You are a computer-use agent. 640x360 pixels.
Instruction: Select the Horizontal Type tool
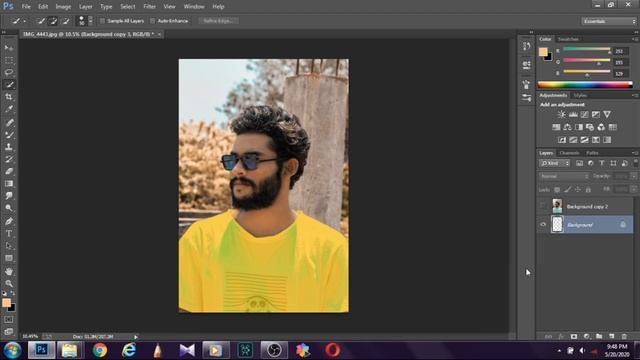[x=9, y=233]
